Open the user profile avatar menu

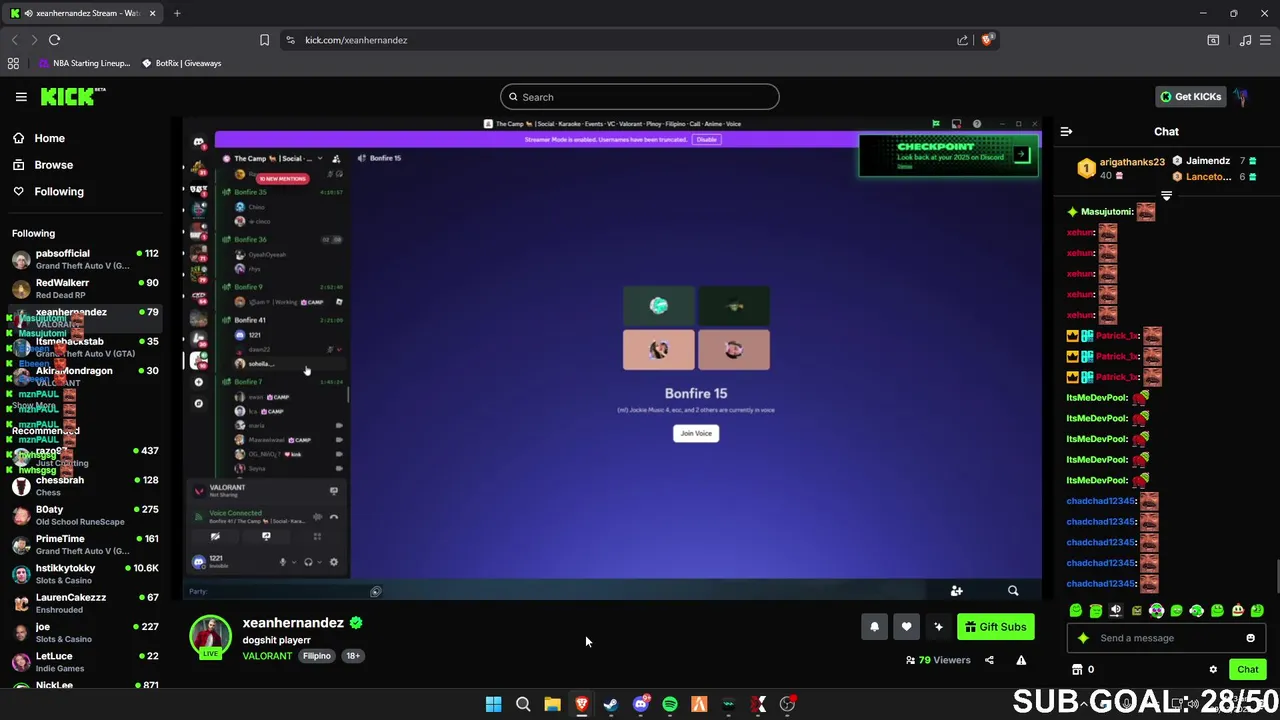coord(1241,97)
